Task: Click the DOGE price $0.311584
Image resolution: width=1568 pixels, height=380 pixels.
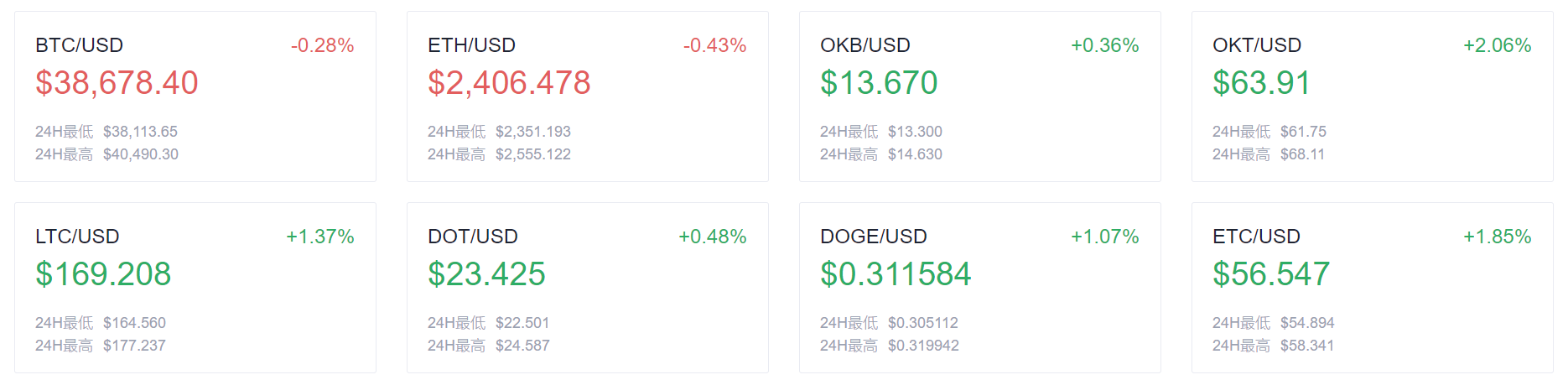Action: tap(896, 274)
